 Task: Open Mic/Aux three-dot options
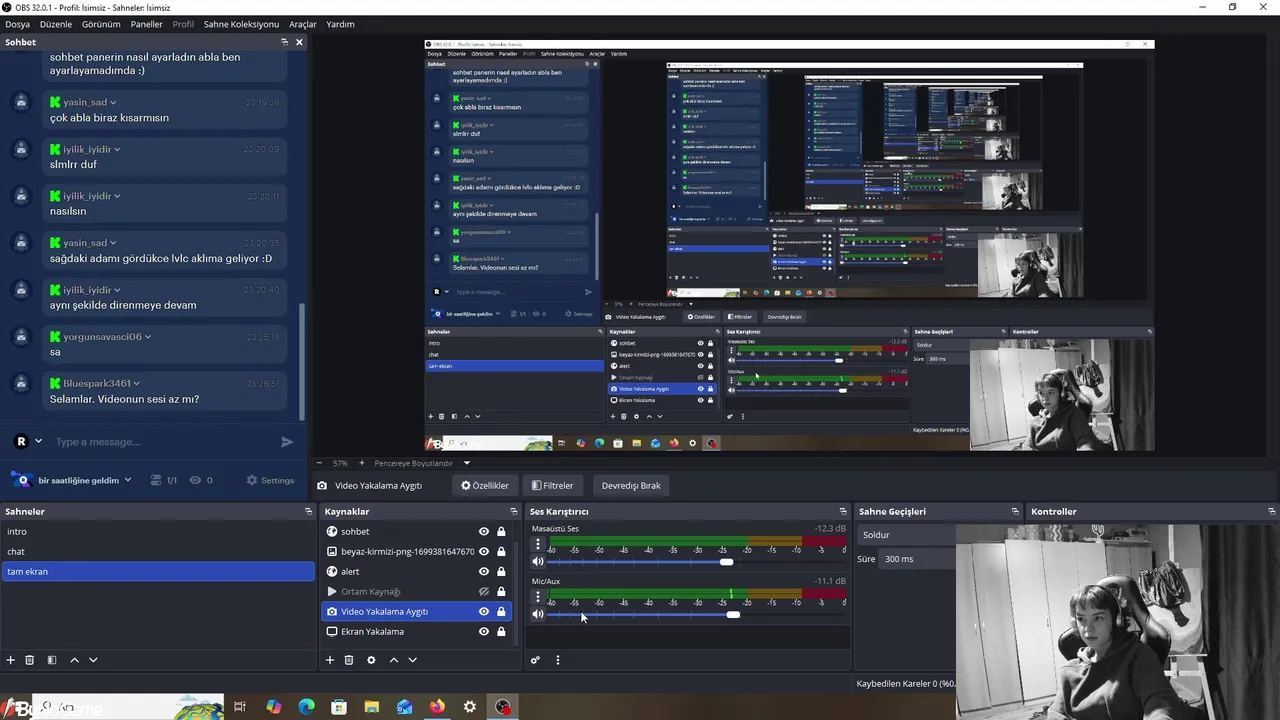(x=538, y=597)
